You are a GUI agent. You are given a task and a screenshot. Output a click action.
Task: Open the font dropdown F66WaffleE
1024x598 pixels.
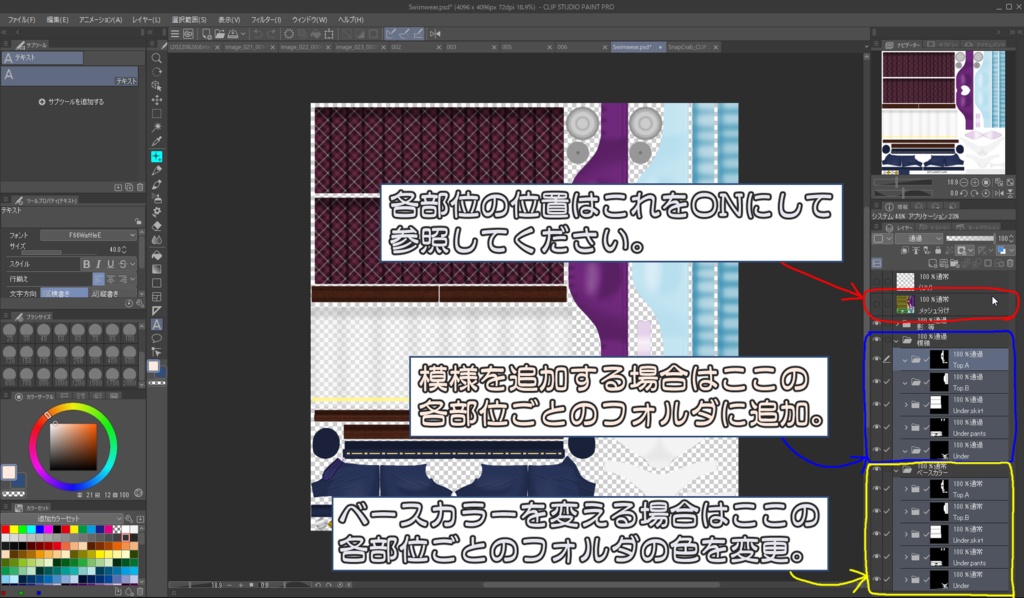(88, 235)
